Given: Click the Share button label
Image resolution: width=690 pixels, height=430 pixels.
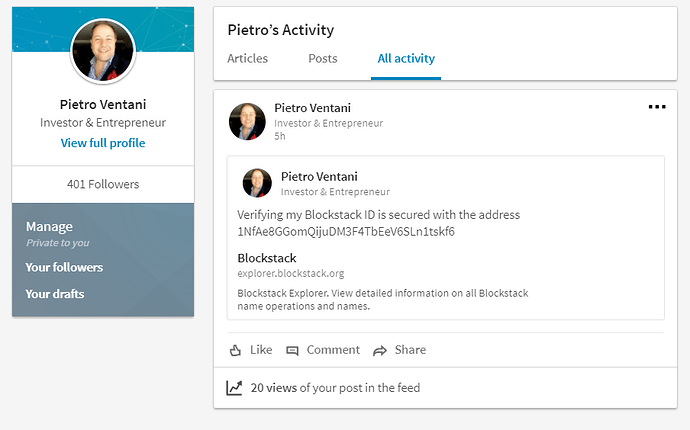Looking at the screenshot, I should pyautogui.click(x=410, y=350).
